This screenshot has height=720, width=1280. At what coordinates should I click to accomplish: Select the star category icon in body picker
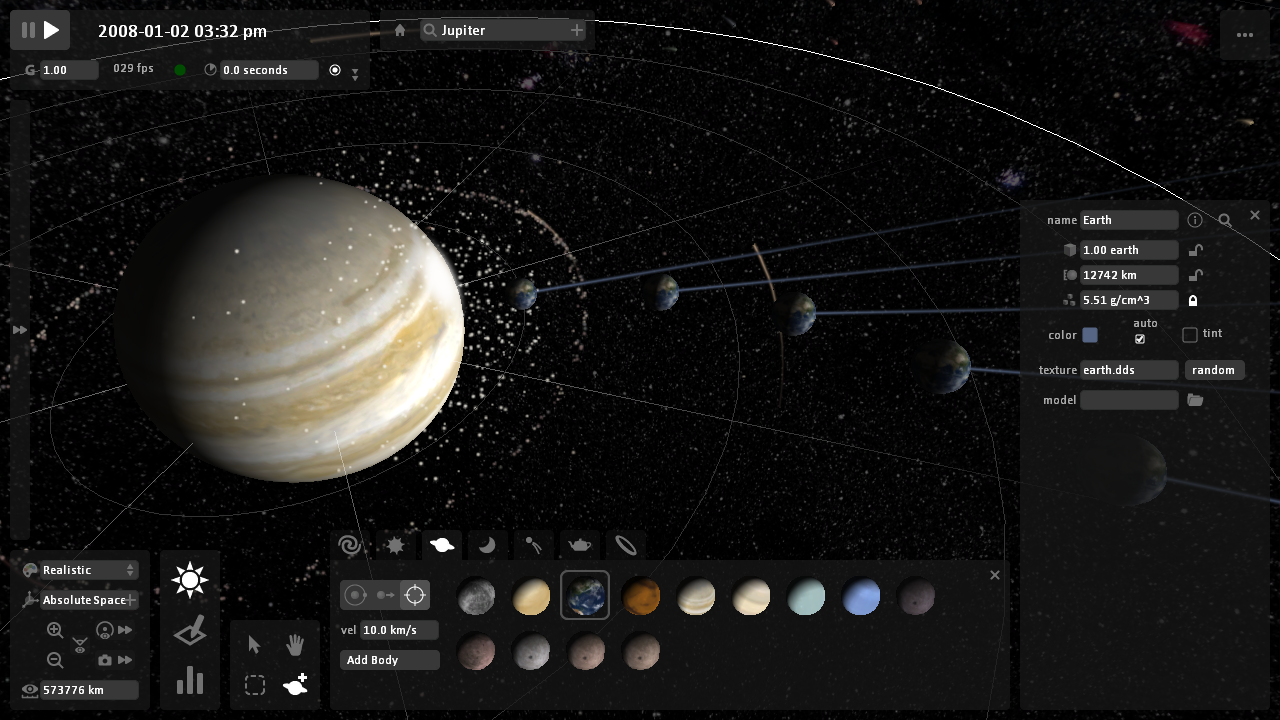(x=395, y=545)
